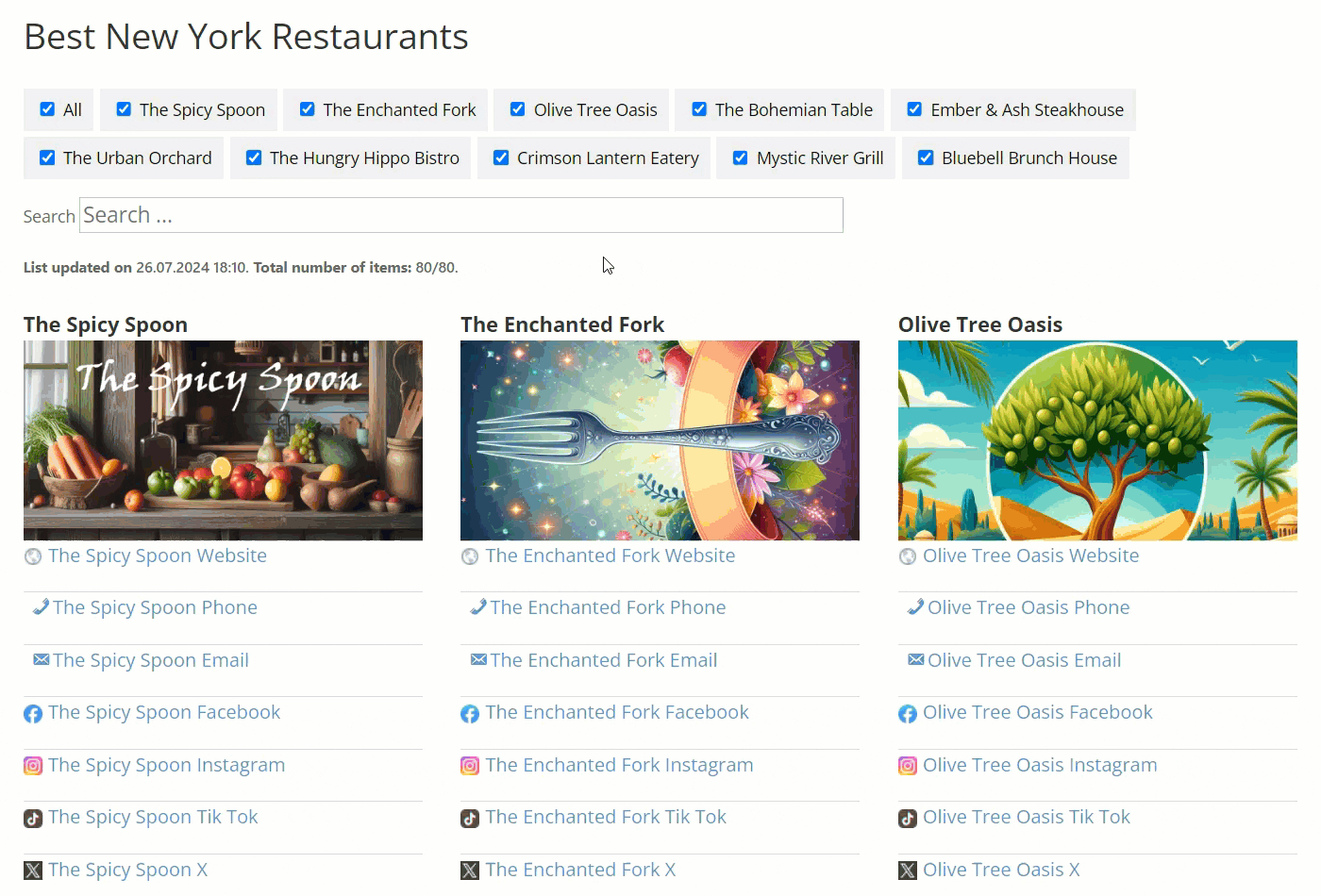Click the X icon for The Spicy Spoon

33,871
